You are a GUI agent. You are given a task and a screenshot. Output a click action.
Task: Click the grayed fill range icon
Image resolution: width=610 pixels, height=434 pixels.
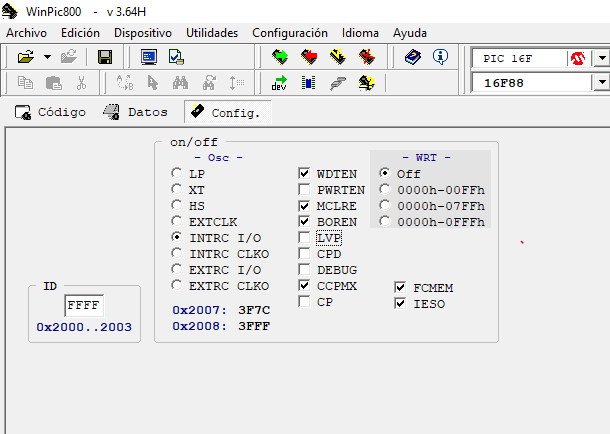237,83
